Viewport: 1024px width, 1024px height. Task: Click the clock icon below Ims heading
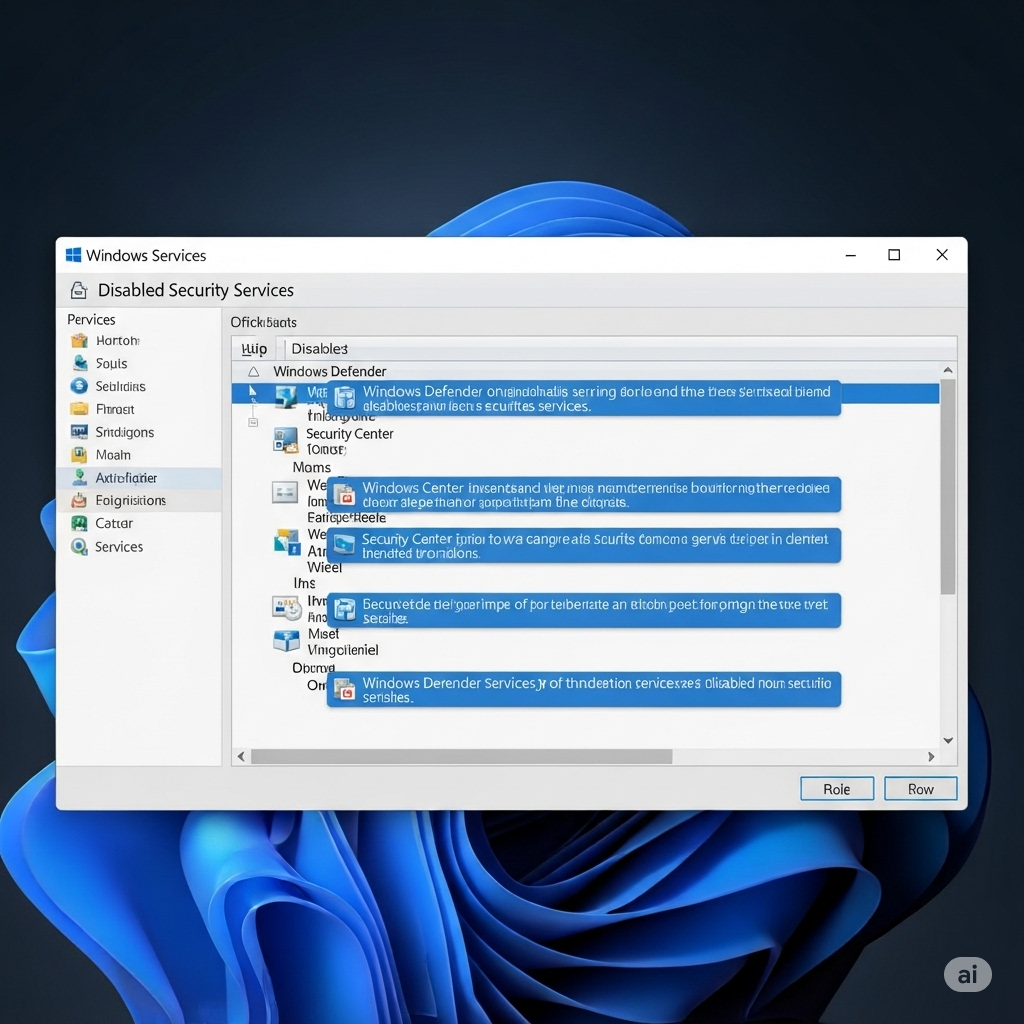287,608
